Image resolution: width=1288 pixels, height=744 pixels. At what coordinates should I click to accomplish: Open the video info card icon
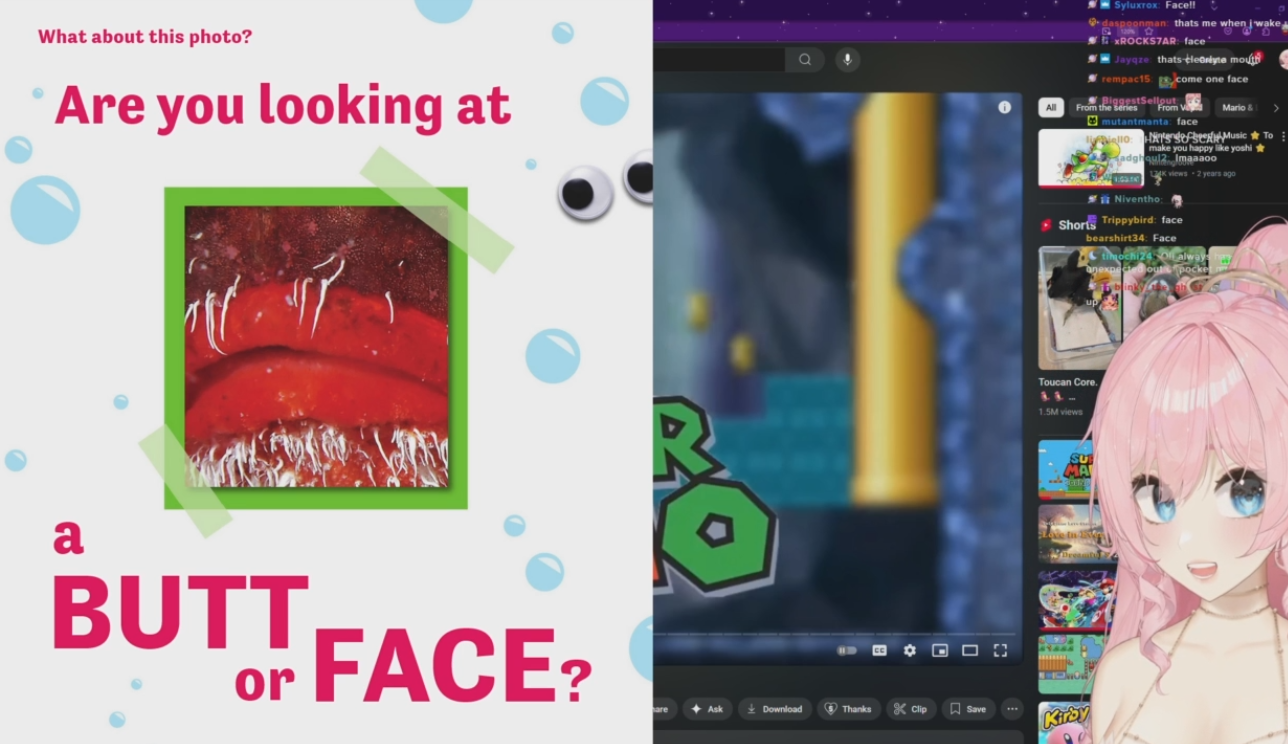pyautogui.click(x=1004, y=108)
